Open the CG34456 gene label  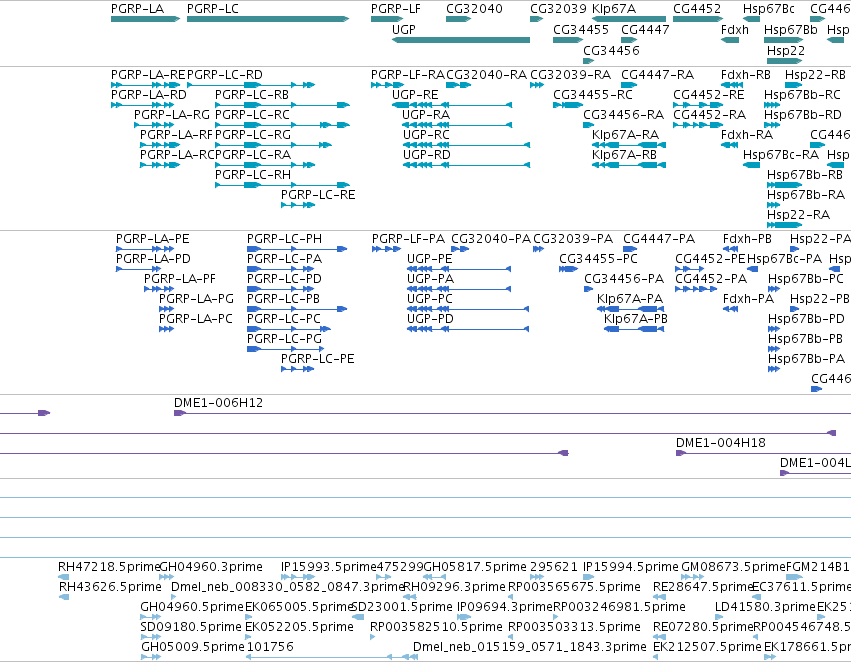[611, 50]
